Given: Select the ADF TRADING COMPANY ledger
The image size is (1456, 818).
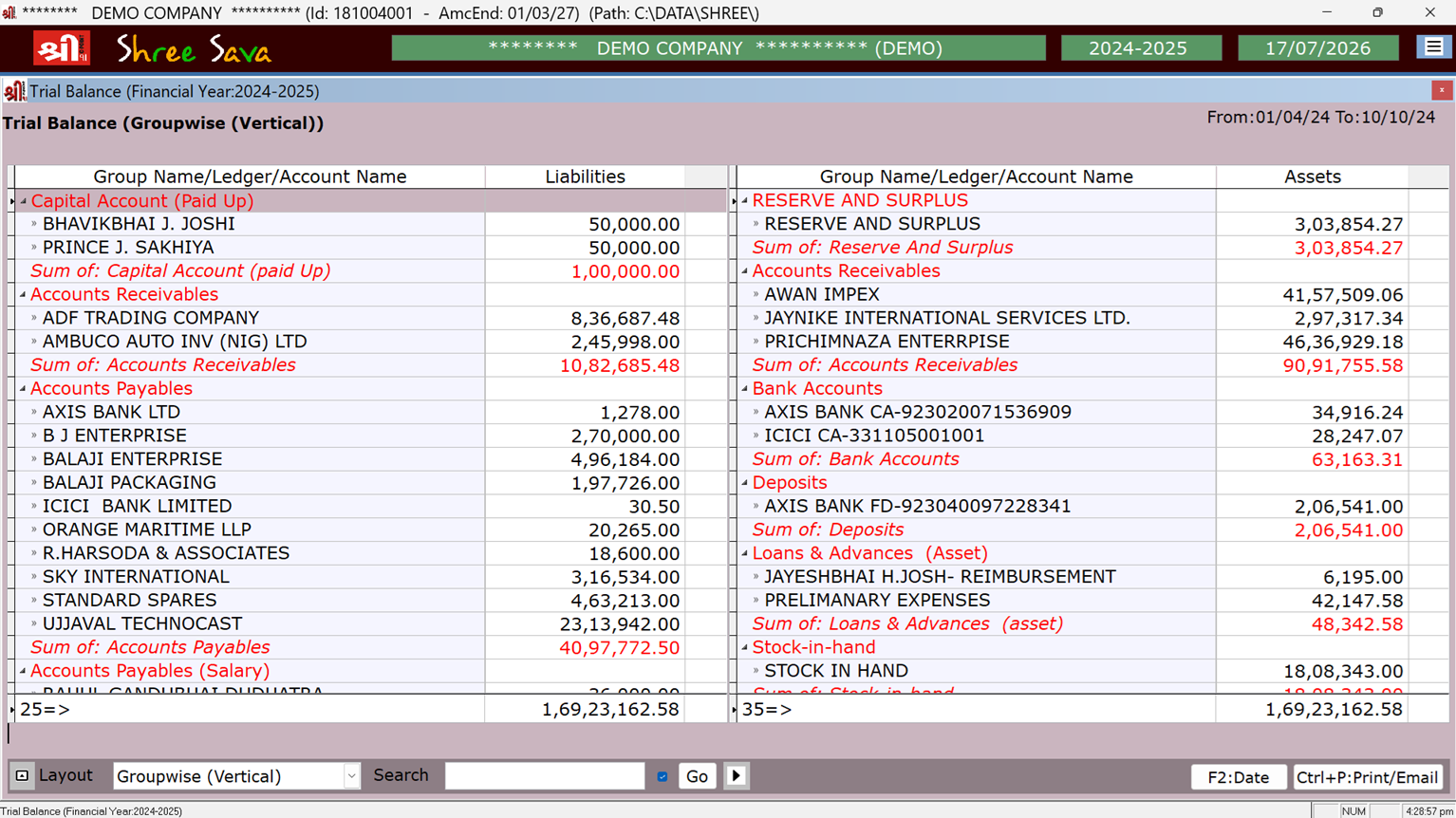Looking at the screenshot, I should (x=151, y=318).
